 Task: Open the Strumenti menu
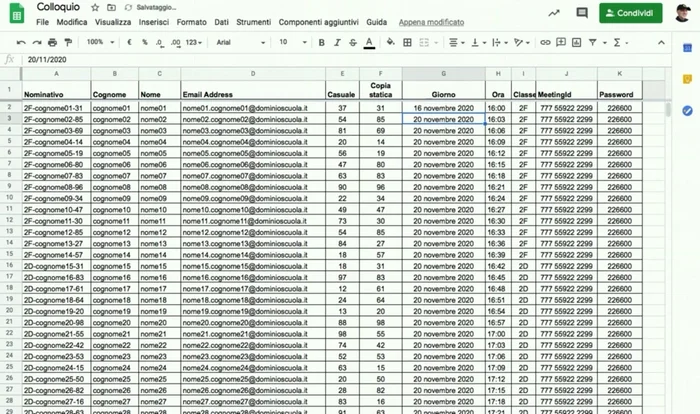254,22
